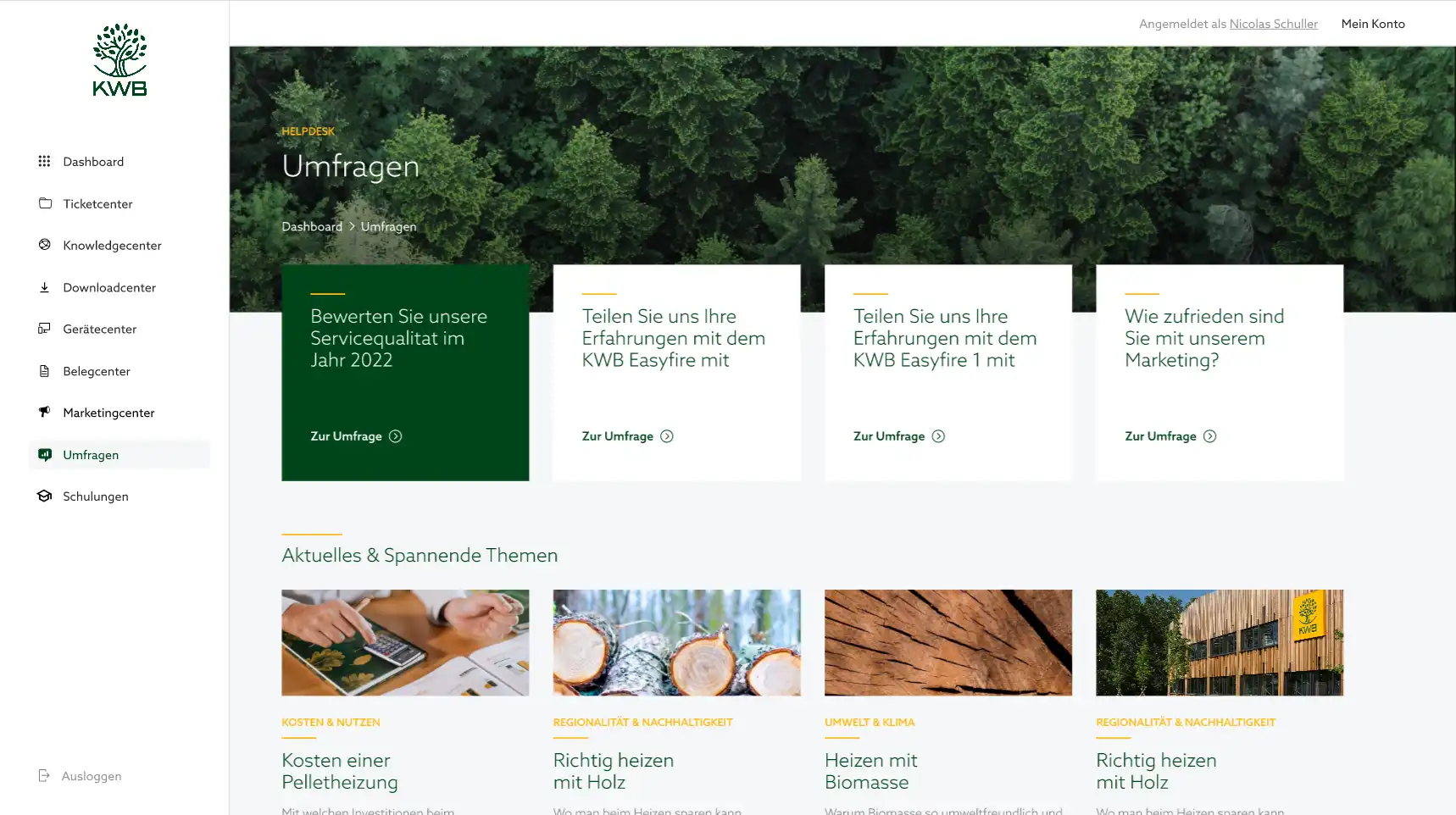Open Mein Konto in top bar
The height and width of the screenshot is (815, 1456).
(x=1373, y=24)
